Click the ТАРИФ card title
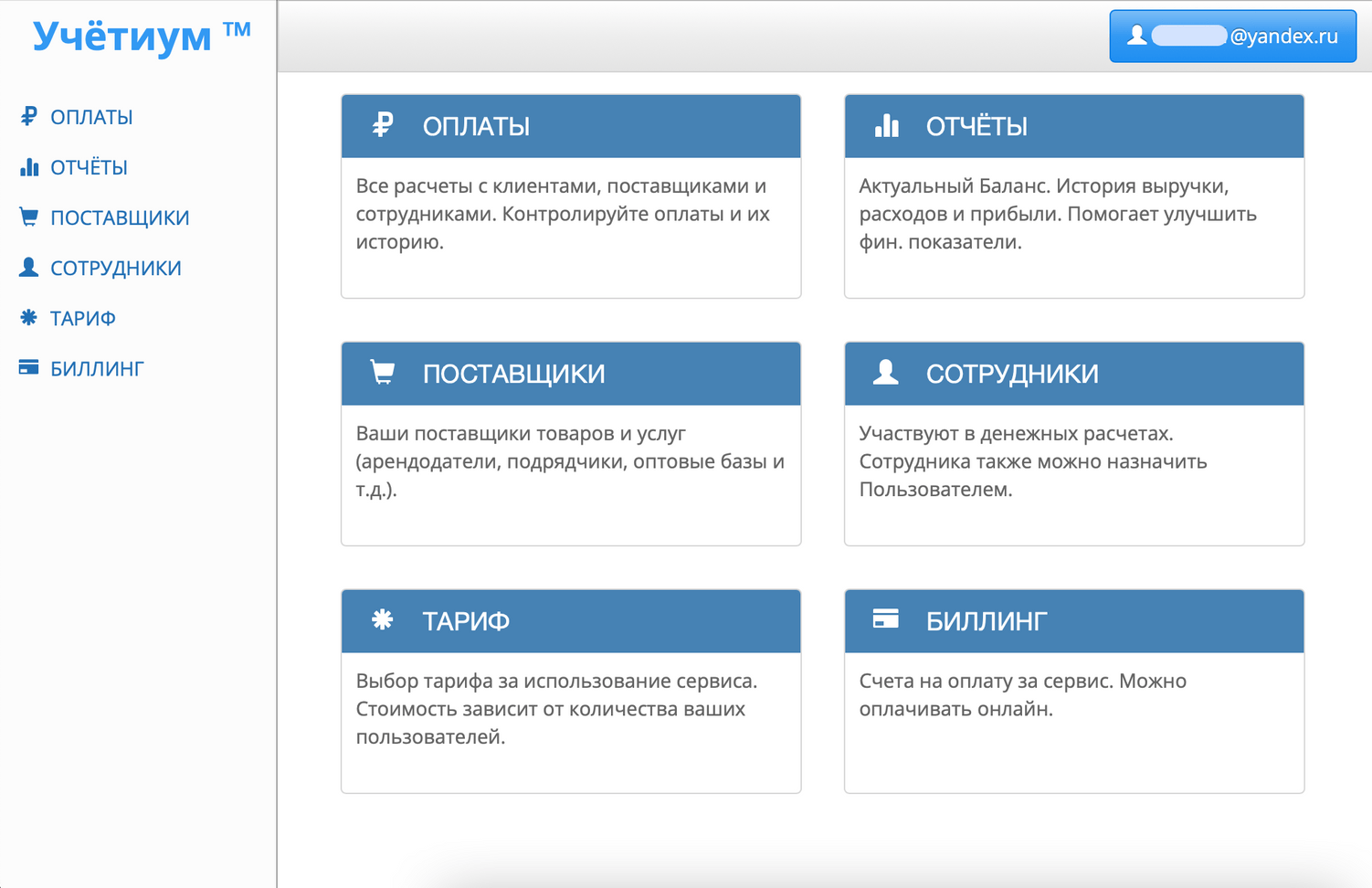This screenshot has height=888, width=1372. (x=466, y=621)
